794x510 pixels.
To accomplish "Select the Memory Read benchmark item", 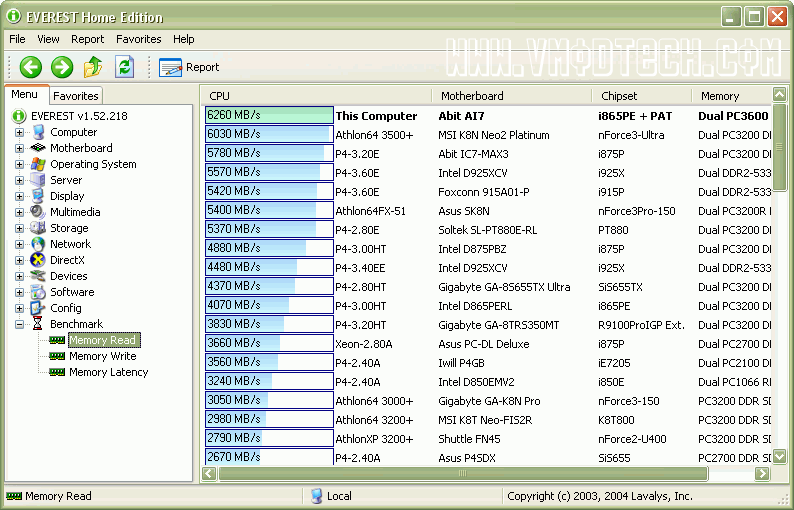I will point(102,340).
